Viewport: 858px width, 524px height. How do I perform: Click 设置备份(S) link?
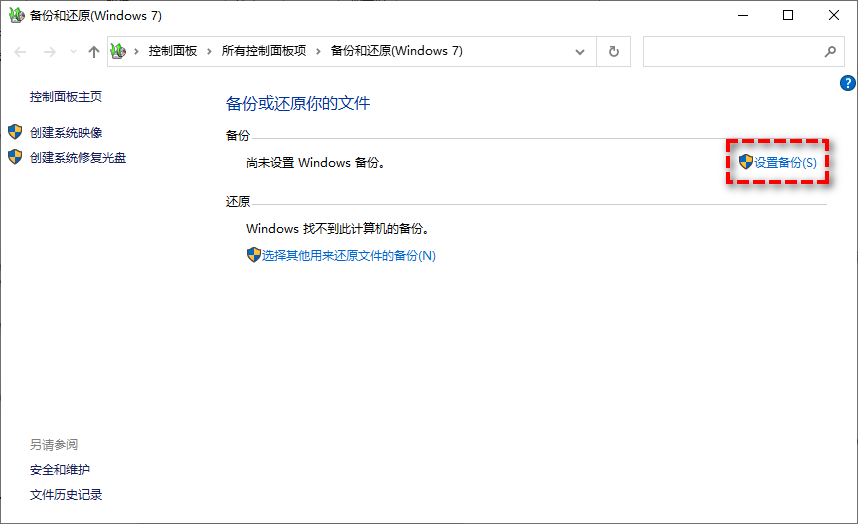(x=785, y=162)
